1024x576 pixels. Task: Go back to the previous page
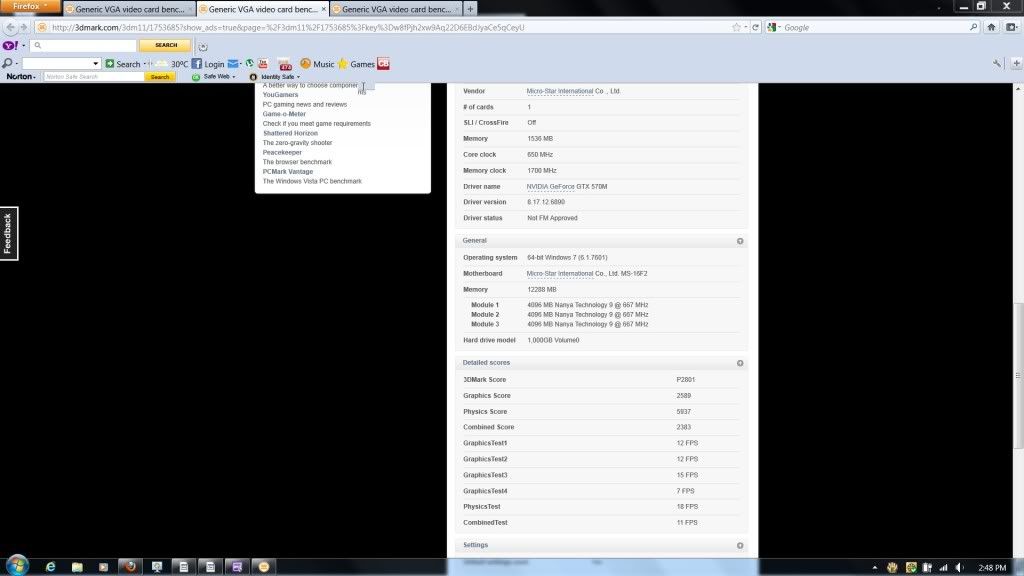[10, 27]
